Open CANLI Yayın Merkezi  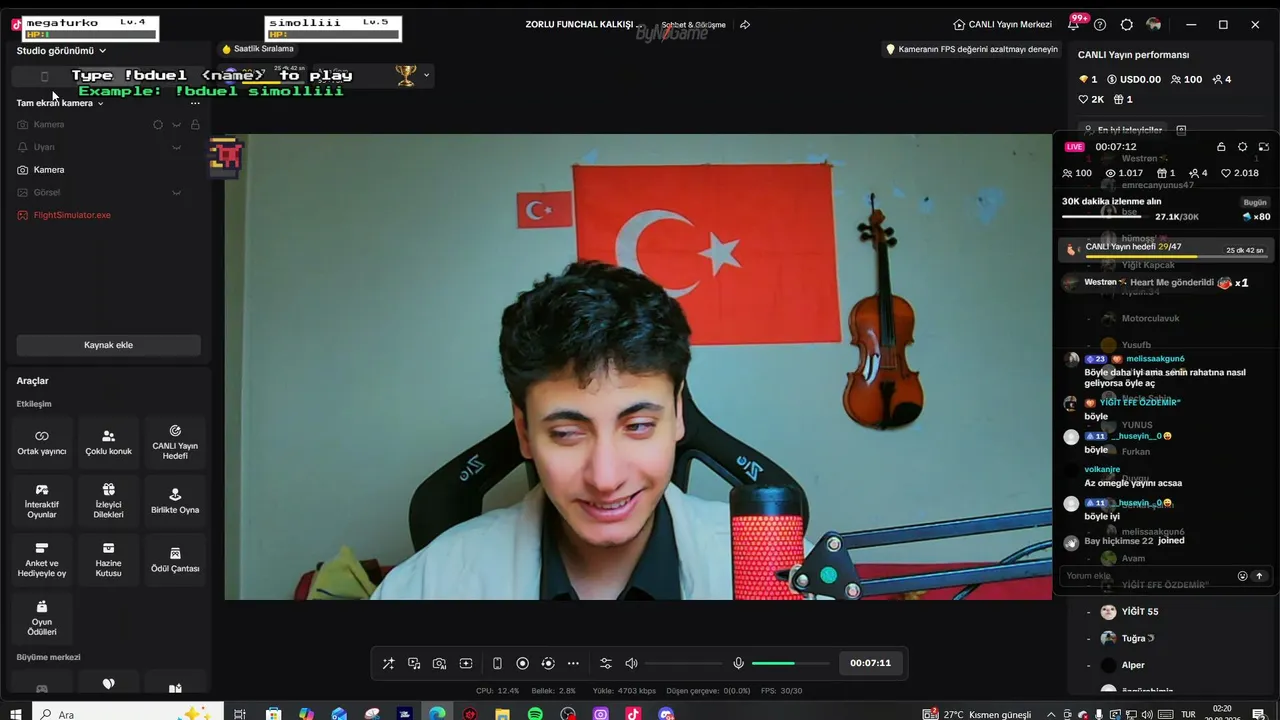tap(1002, 25)
